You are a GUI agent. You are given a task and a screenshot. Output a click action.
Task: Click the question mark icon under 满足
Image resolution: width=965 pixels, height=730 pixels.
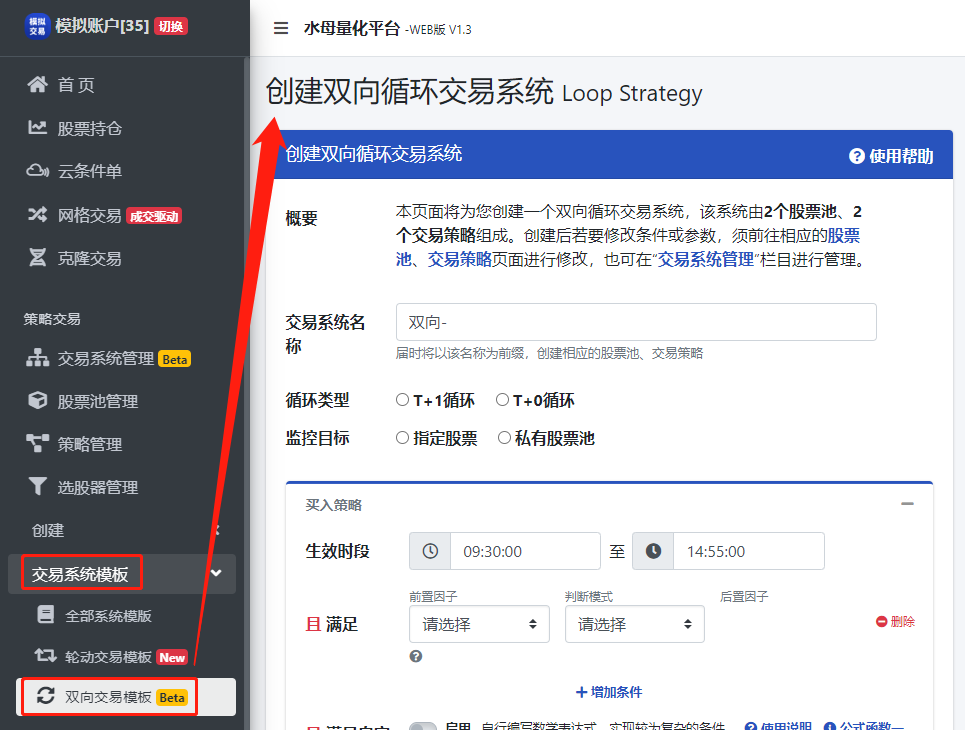(x=416, y=657)
